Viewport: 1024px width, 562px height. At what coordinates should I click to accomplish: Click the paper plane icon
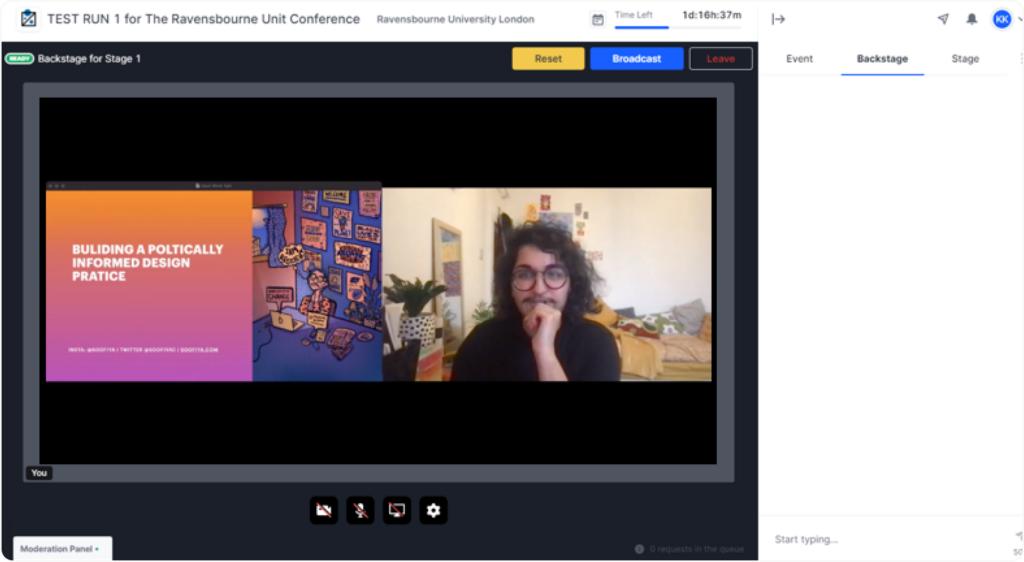coord(943,19)
